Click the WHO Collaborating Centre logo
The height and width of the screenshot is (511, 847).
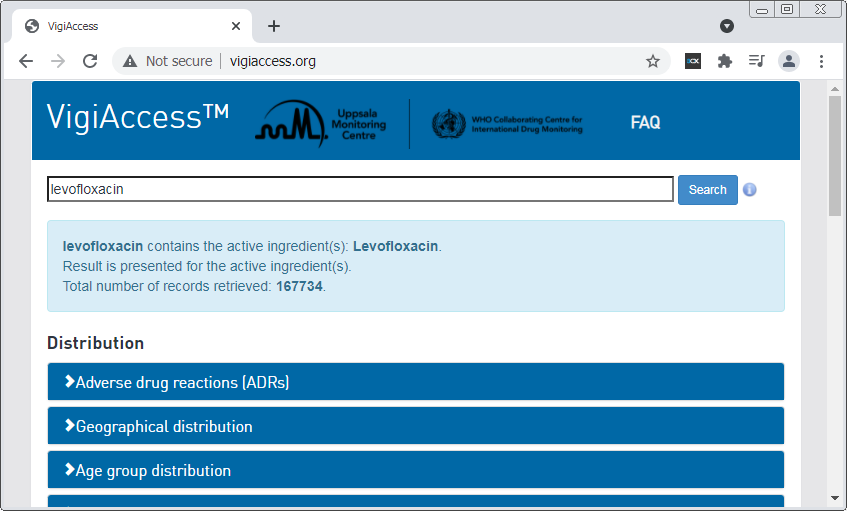[x=507, y=124]
